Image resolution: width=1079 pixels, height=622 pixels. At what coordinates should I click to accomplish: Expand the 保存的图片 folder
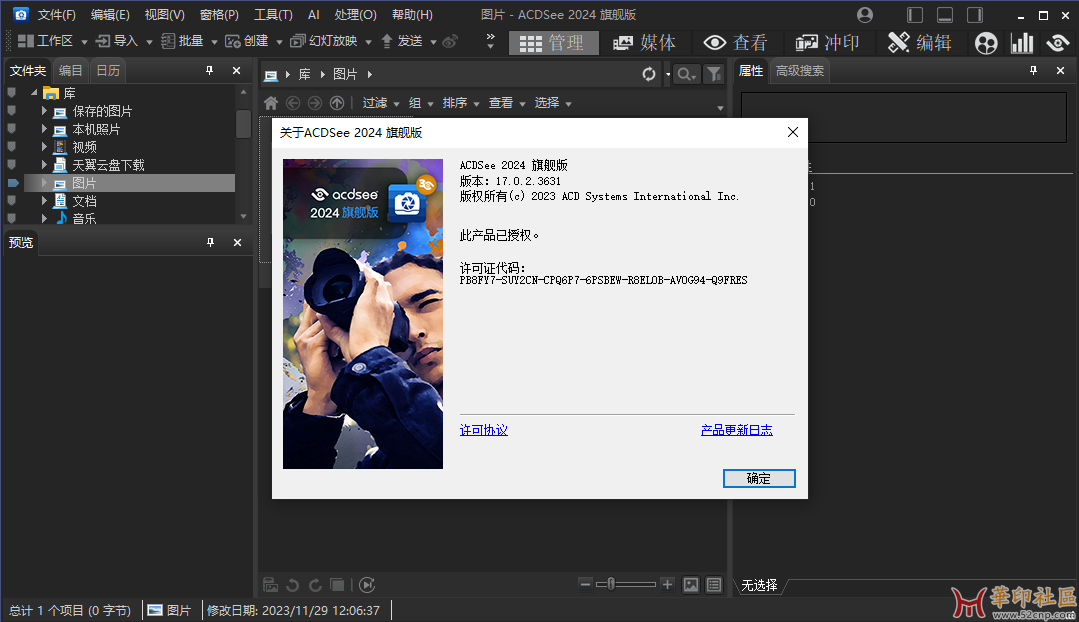[x=44, y=111]
